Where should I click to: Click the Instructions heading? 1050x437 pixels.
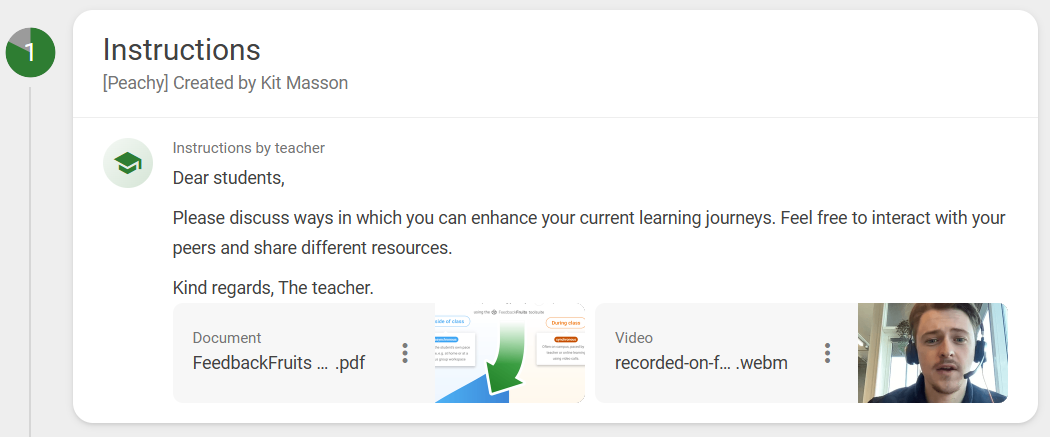pos(182,50)
